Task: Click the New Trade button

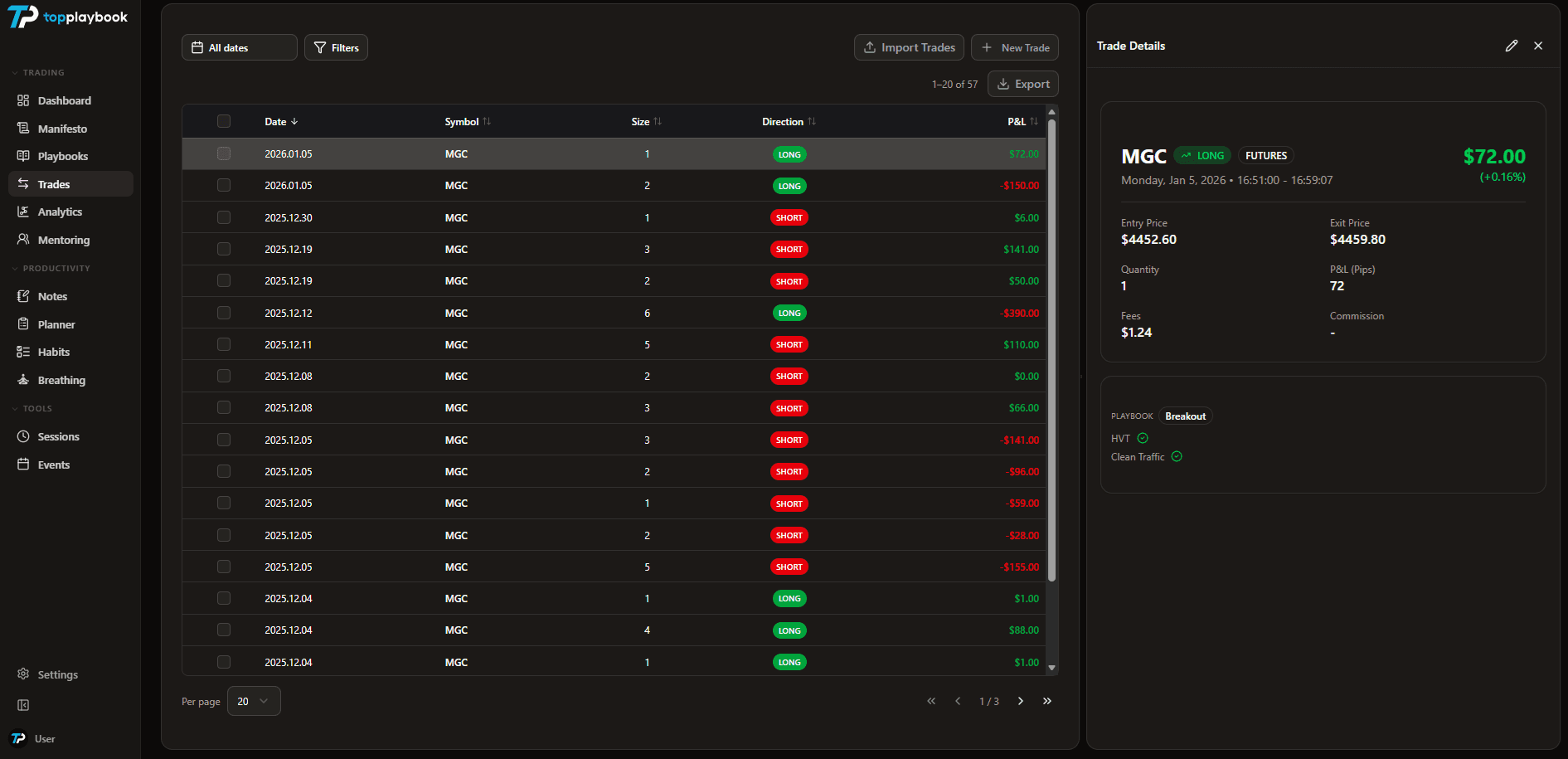Action: click(x=1015, y=47)
